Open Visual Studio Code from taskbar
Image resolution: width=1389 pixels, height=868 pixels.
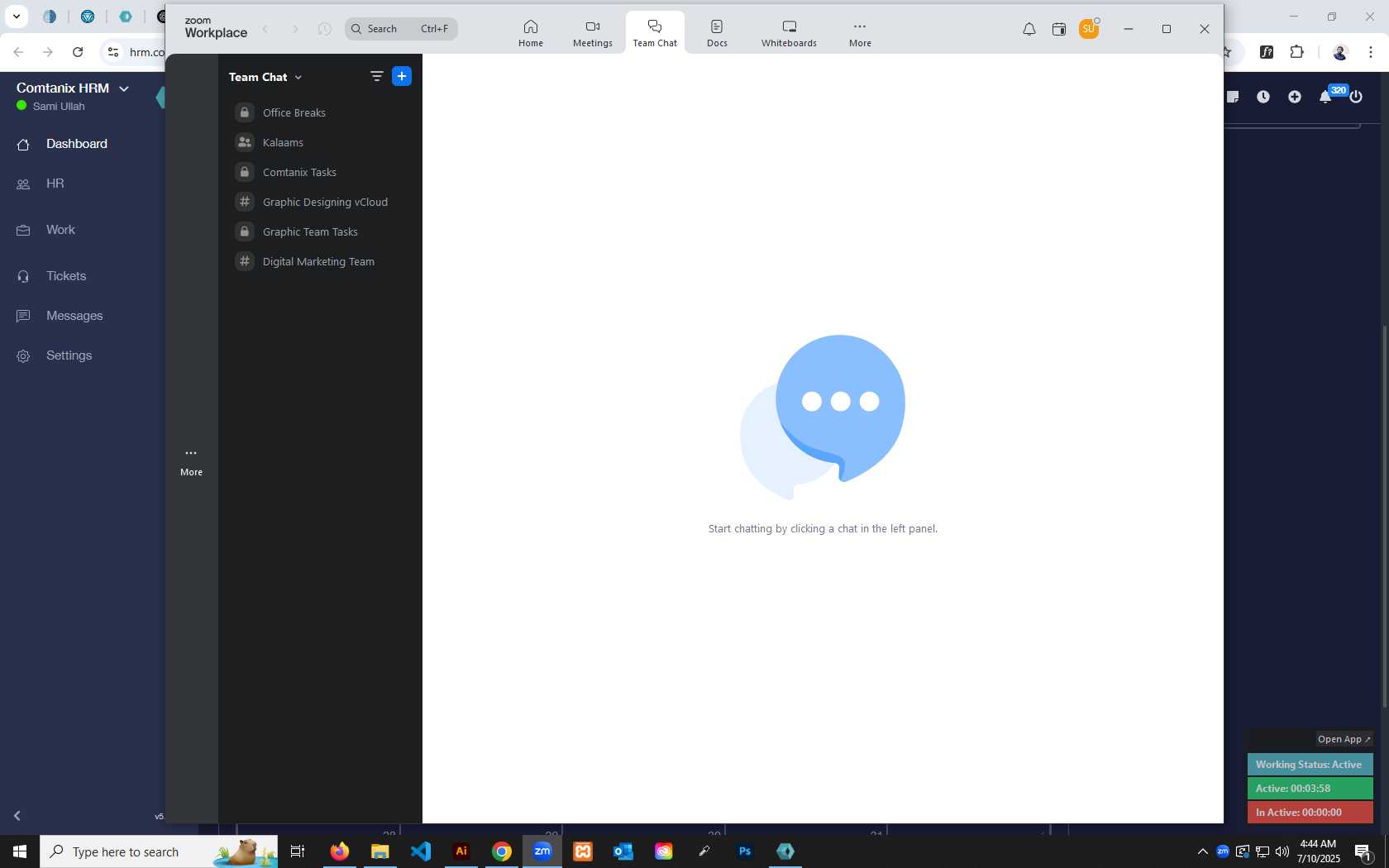(x=421, y=851)
